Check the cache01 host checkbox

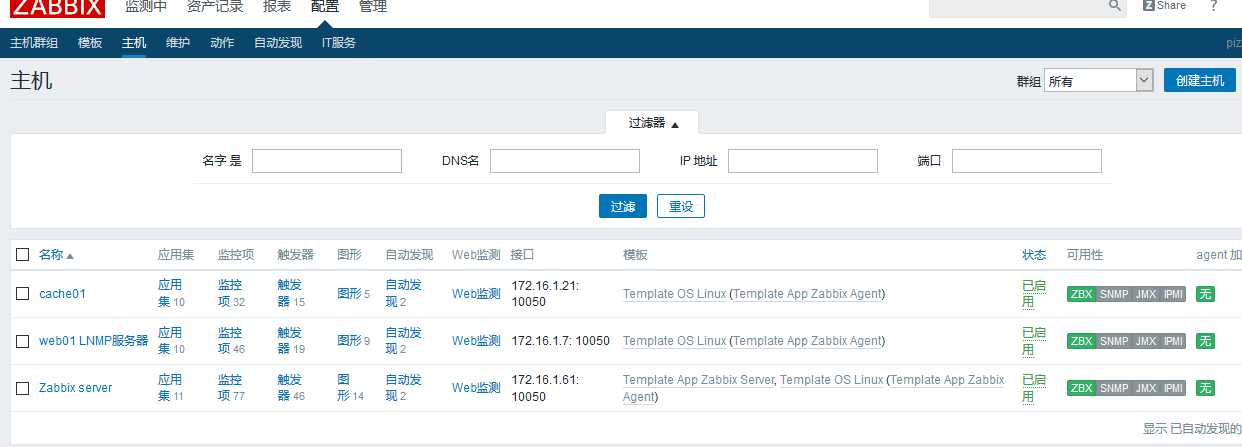[23, 294]
